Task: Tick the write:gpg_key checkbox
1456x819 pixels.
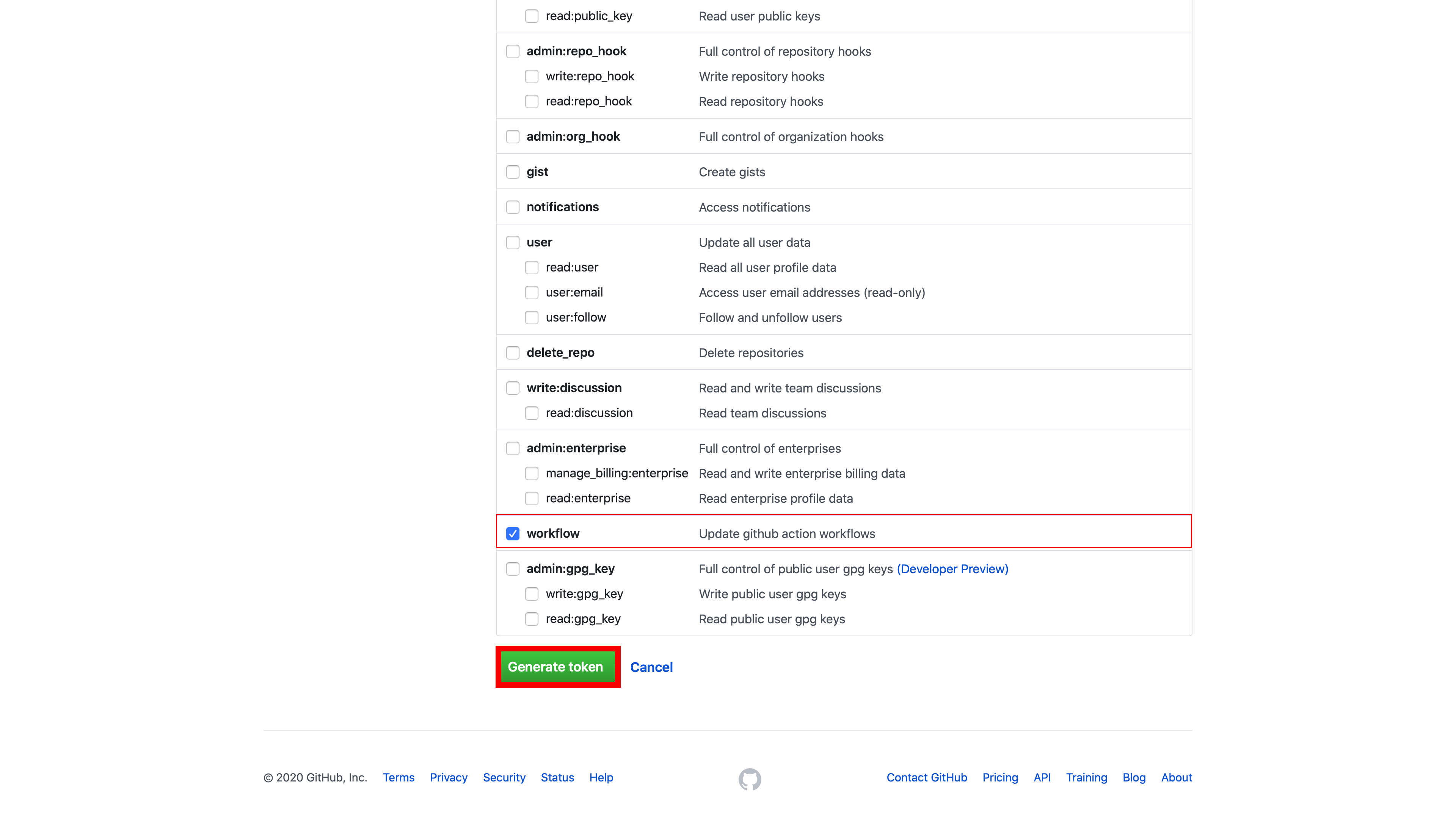Action: click(531, 594)
